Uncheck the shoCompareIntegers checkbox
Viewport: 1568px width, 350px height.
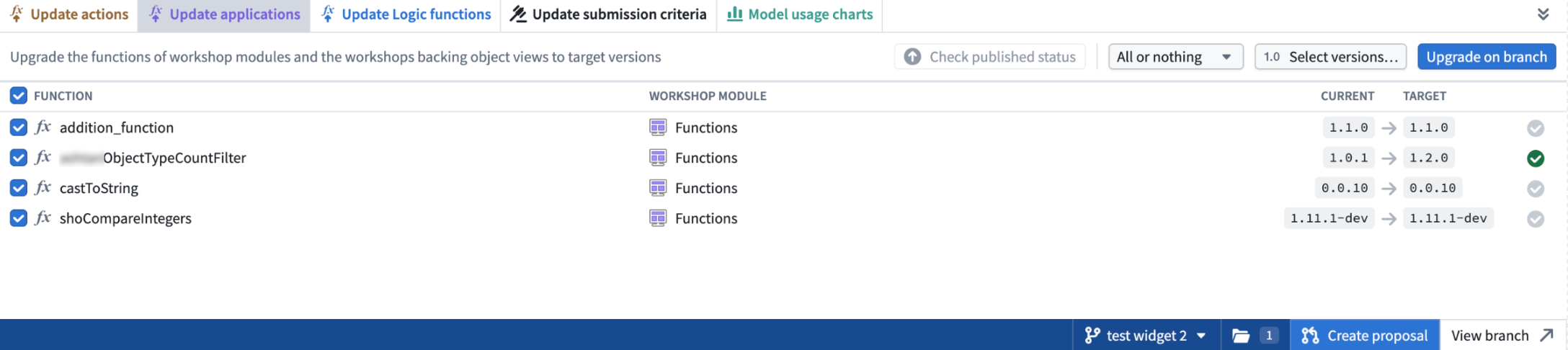(x=19, y=218)
